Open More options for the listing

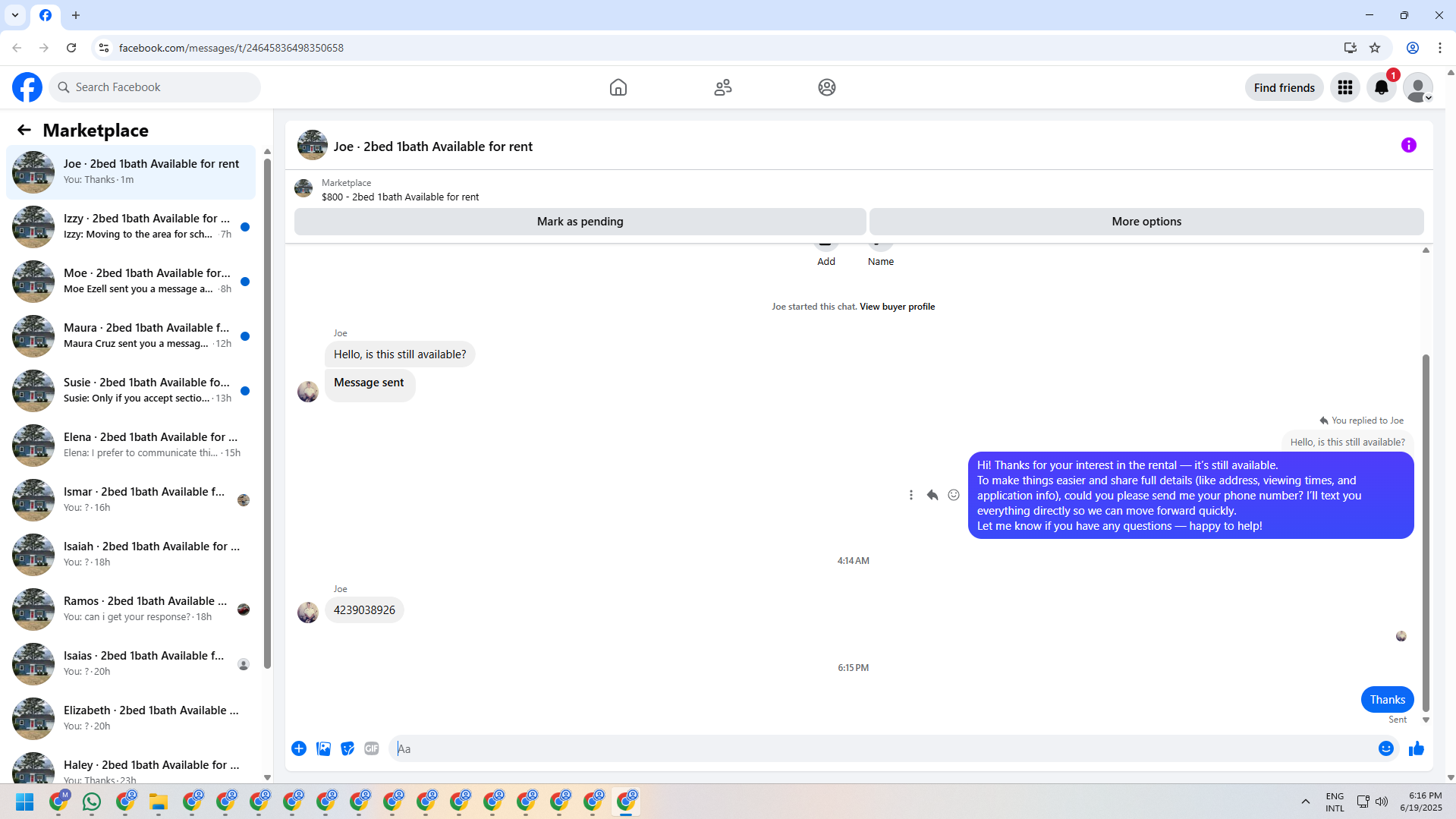point(1146,222)
